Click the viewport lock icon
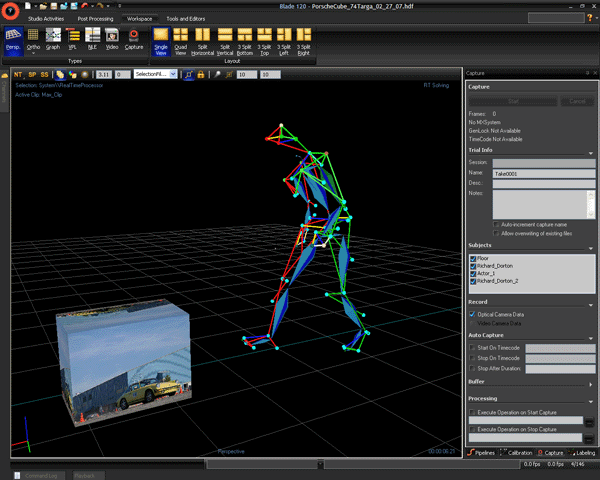The width and height of the screenshot is (600, 480). tap(201, 75)
